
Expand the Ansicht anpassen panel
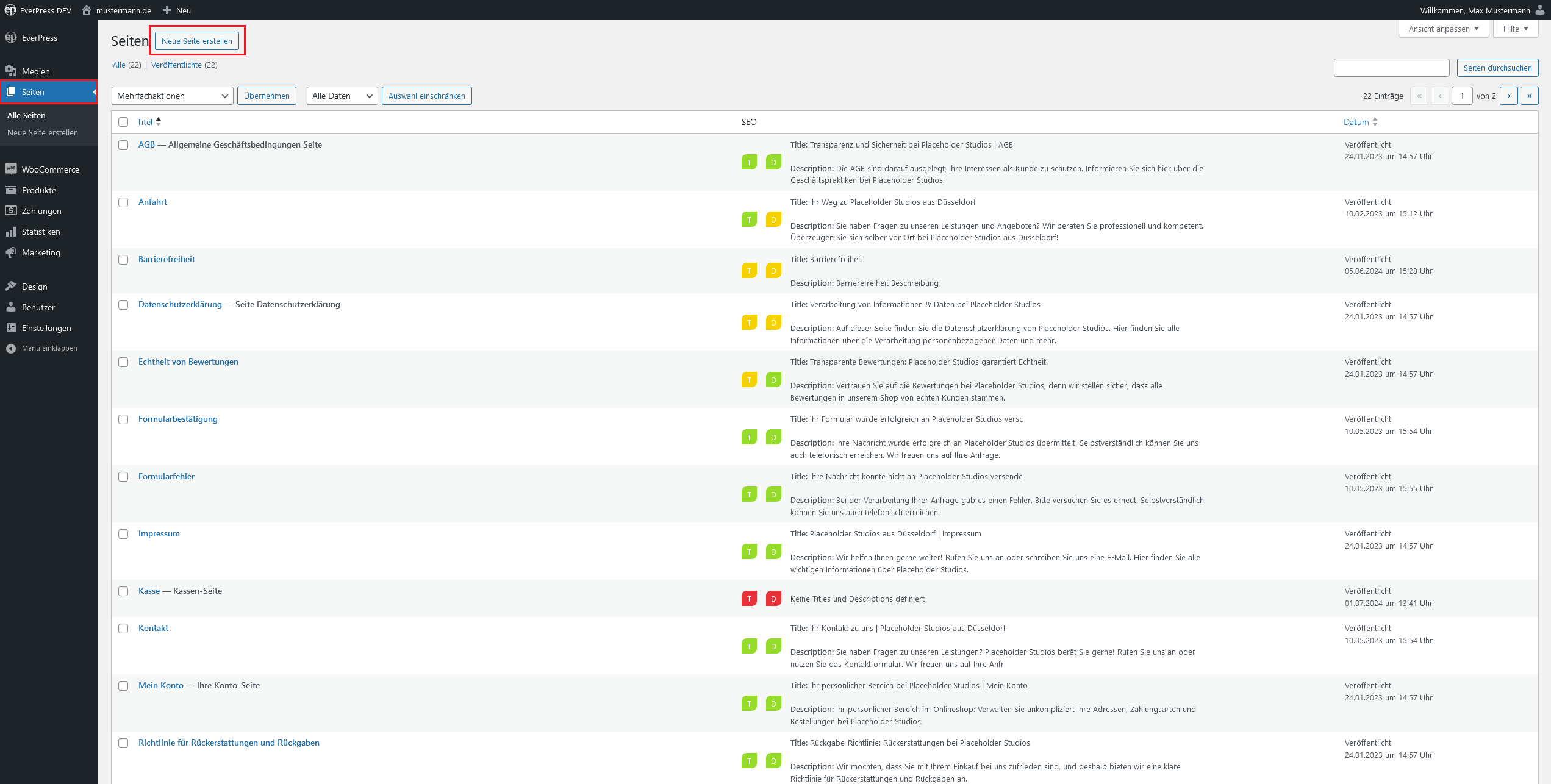1443,29
